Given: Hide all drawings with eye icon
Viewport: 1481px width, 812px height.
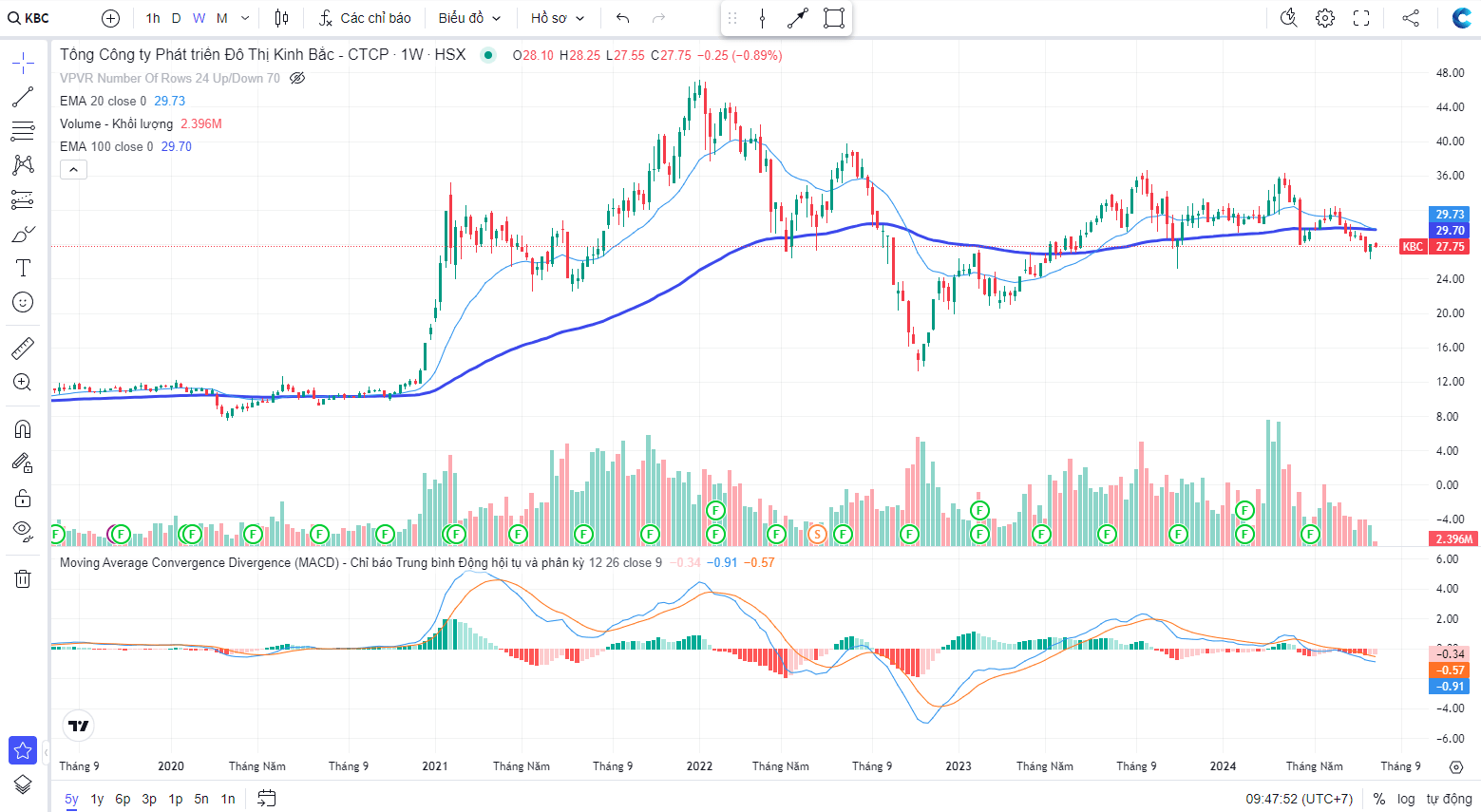Looking at the screenshot, I should (x=23, y=531).
